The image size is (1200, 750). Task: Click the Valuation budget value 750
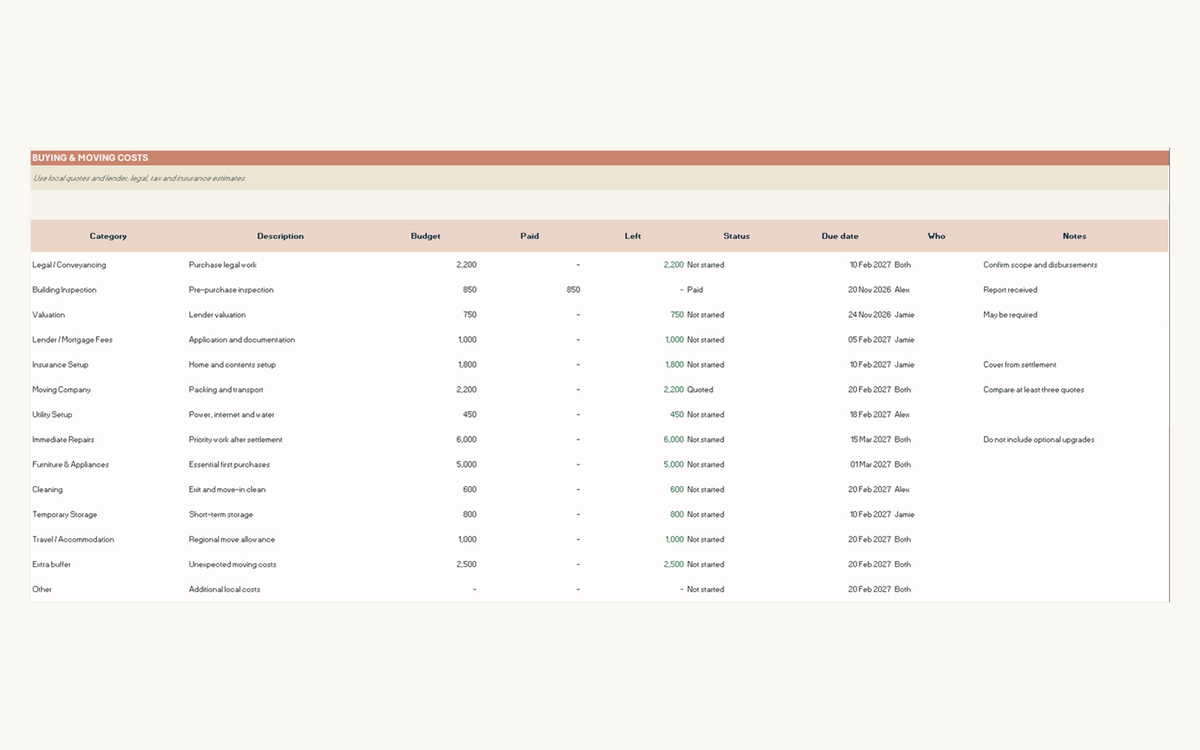click(469, 315)
